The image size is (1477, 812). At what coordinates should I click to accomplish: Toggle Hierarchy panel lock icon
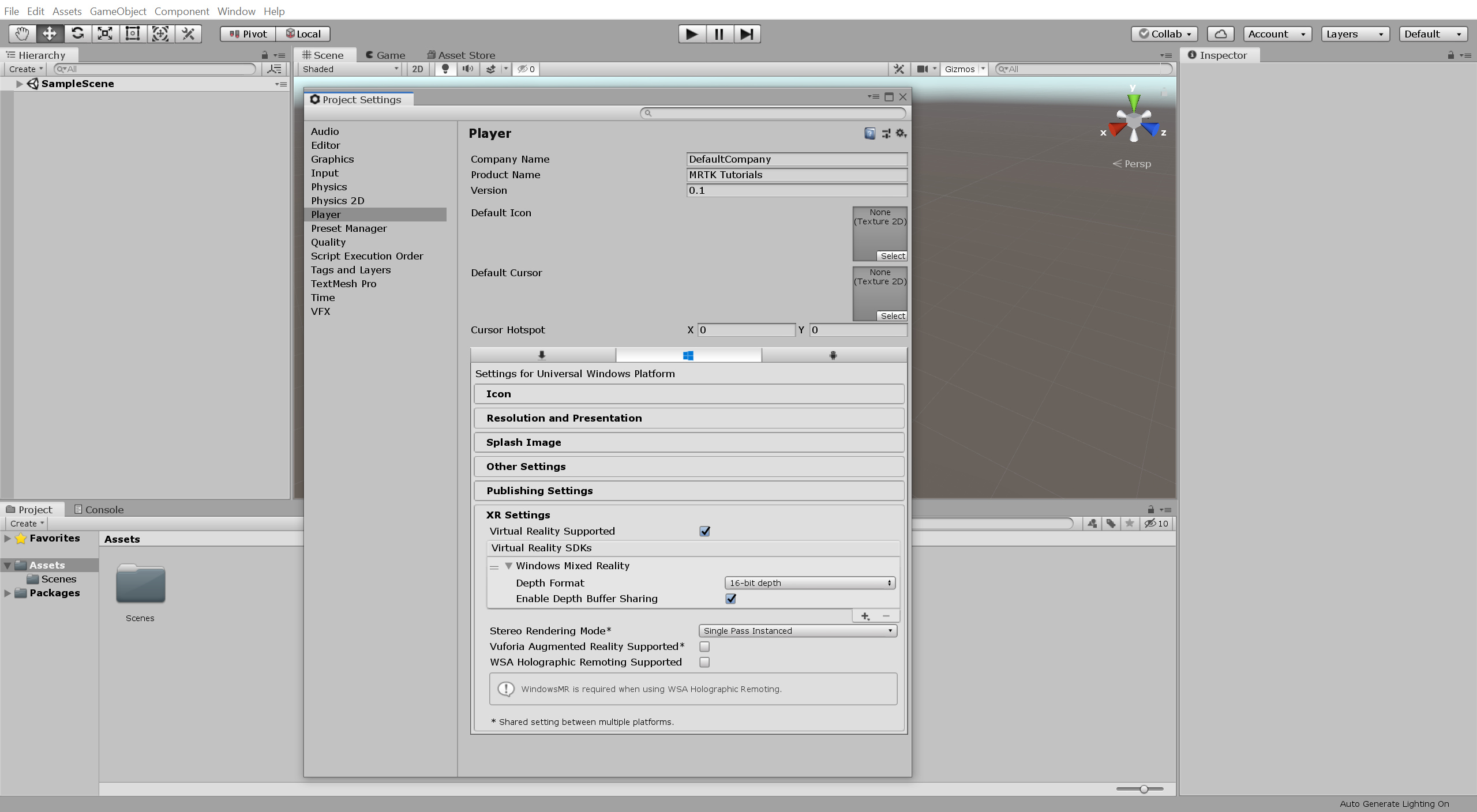point(265,55)
